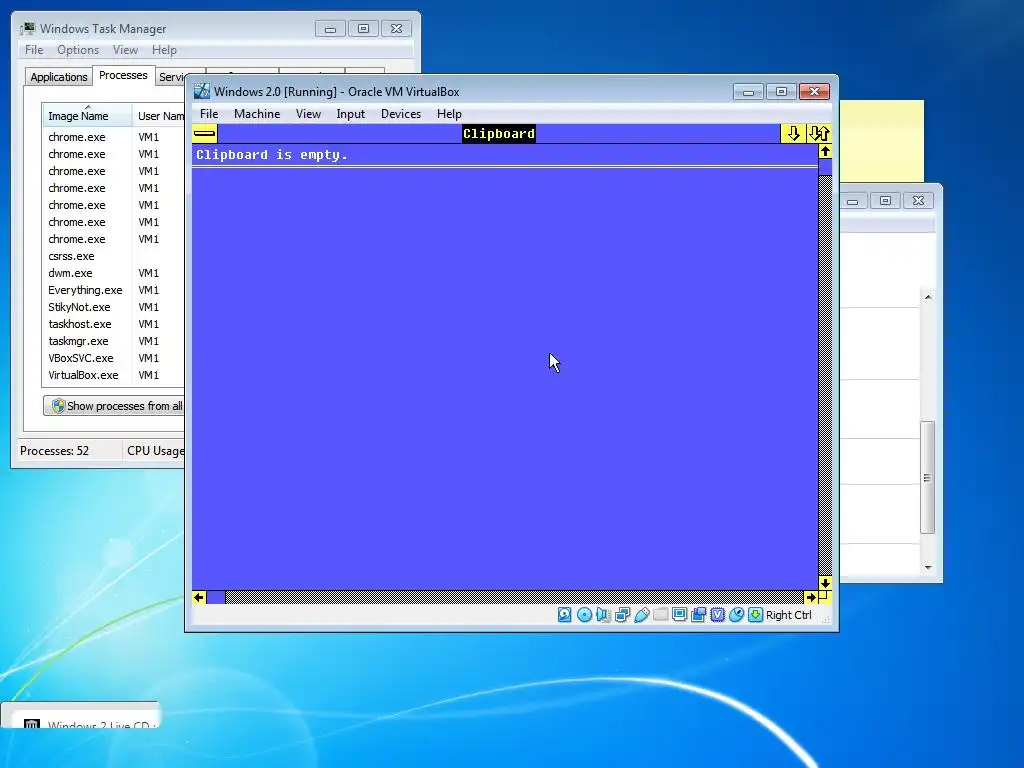Screen dimensions: 1024x768
Task: Click the 'Clipboard is empty.' text
Action: coord(272,155)
